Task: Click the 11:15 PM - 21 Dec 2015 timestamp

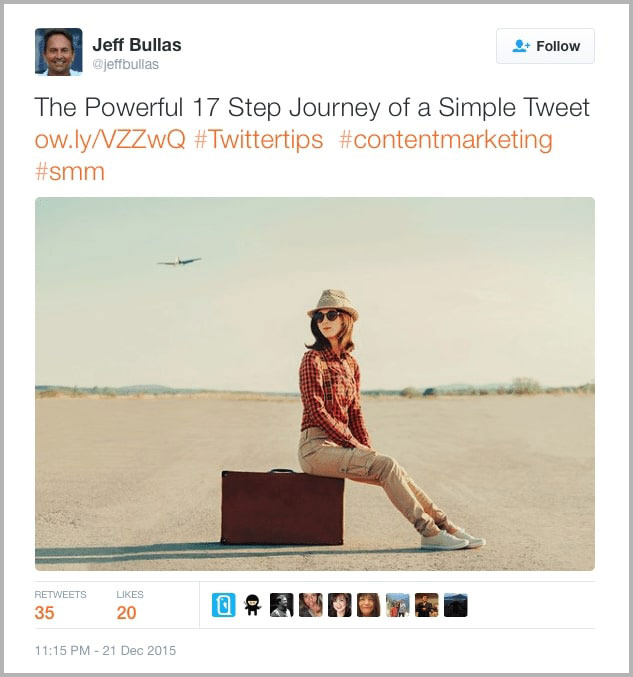Action: point(105,650)
